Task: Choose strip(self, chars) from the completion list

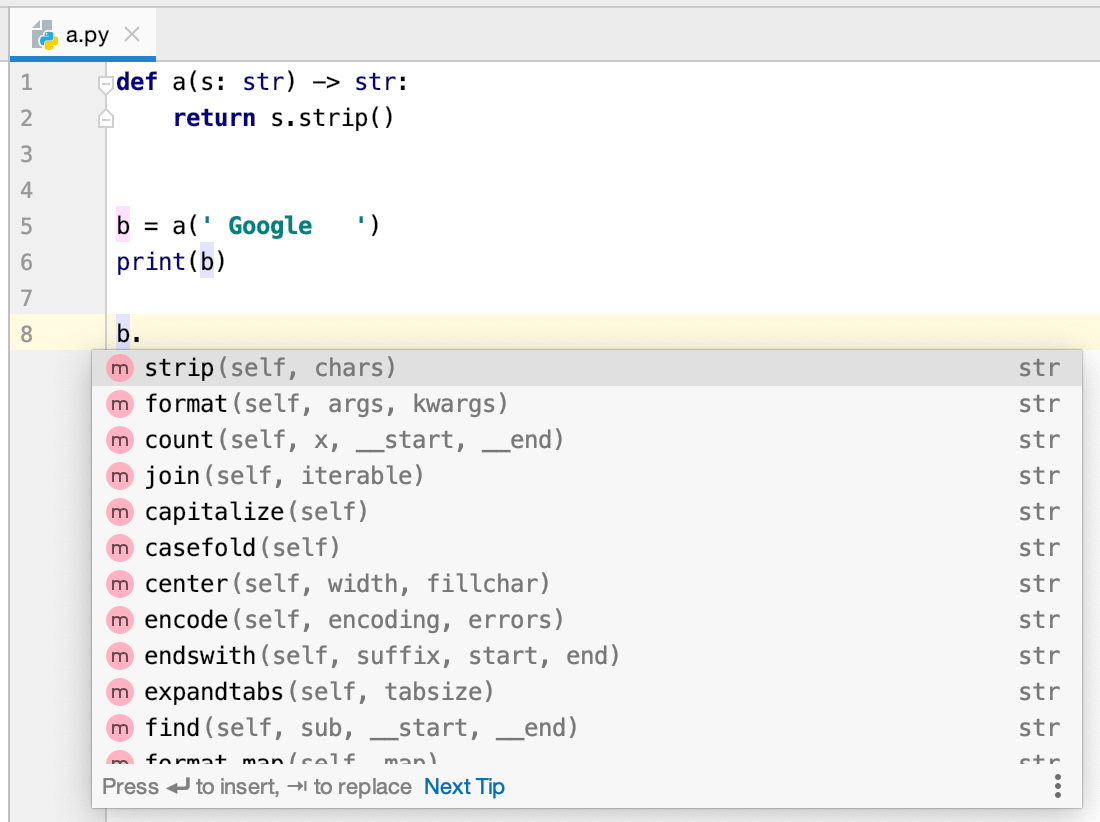Action: (270, 368)
